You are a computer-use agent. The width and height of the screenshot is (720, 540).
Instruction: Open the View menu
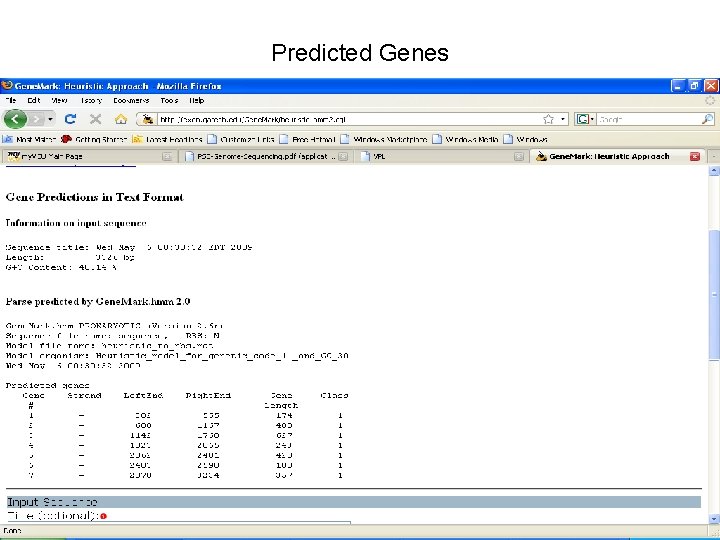coord(59,101)
